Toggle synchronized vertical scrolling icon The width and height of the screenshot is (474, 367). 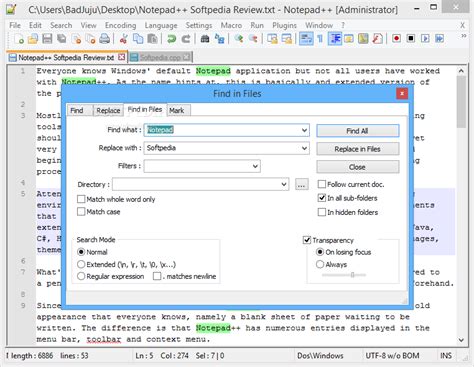click(272, 39)
